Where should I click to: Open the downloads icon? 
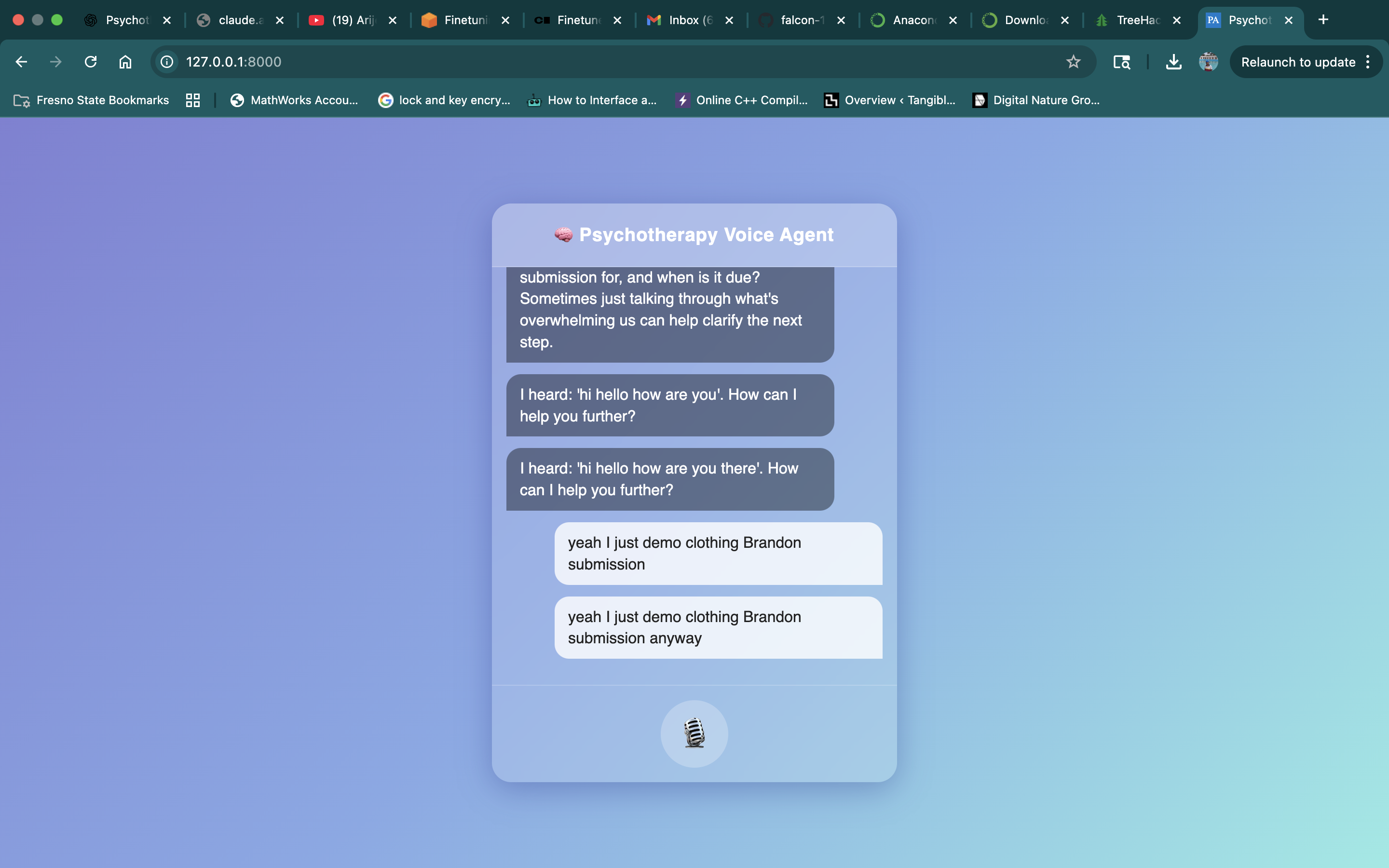(x=1173, y=61)
